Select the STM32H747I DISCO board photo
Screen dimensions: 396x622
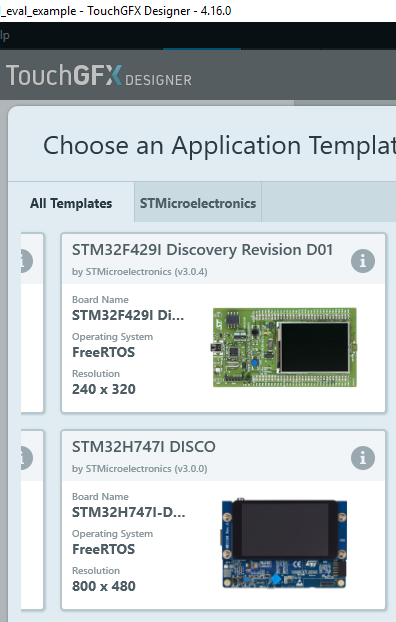pos(284,543)
